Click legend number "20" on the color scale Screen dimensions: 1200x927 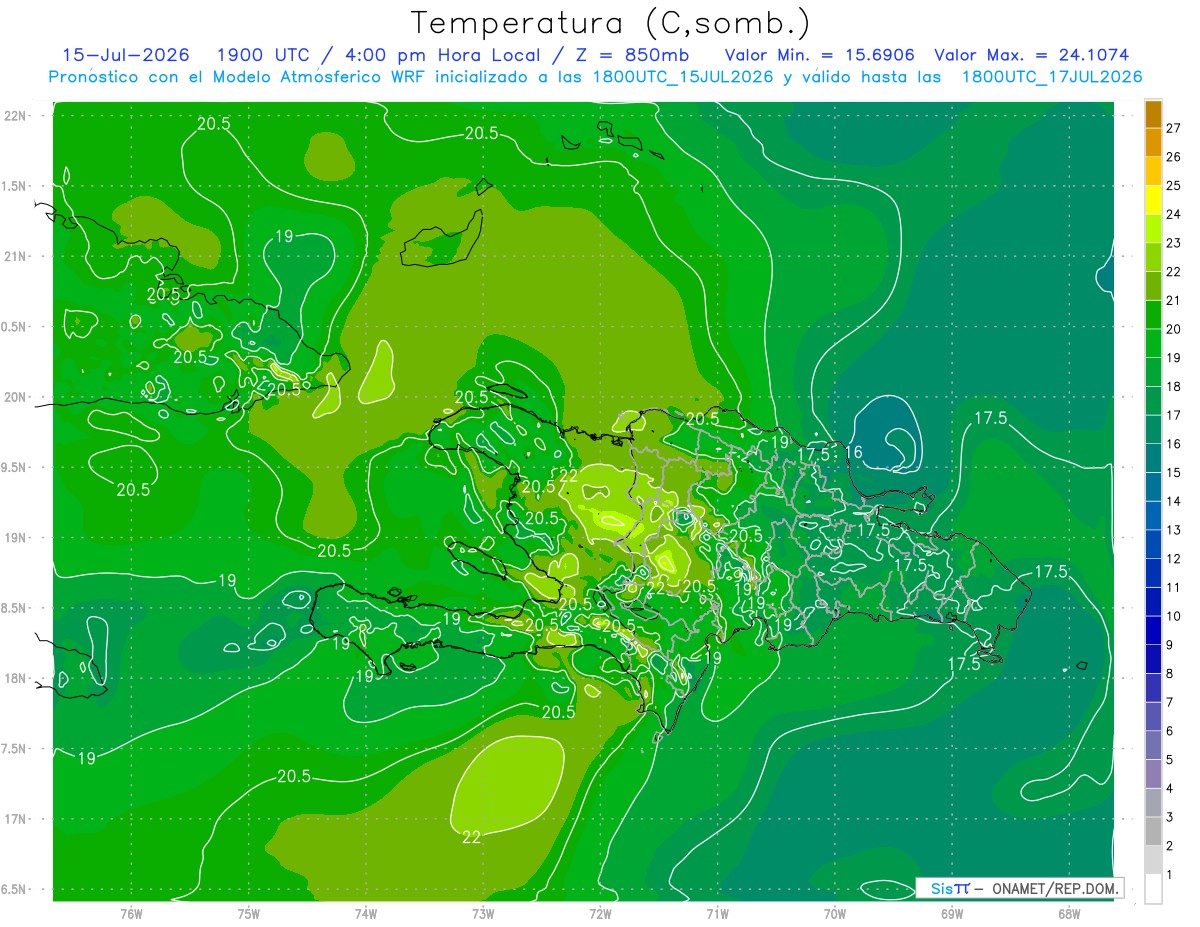tap(1174, 329)
